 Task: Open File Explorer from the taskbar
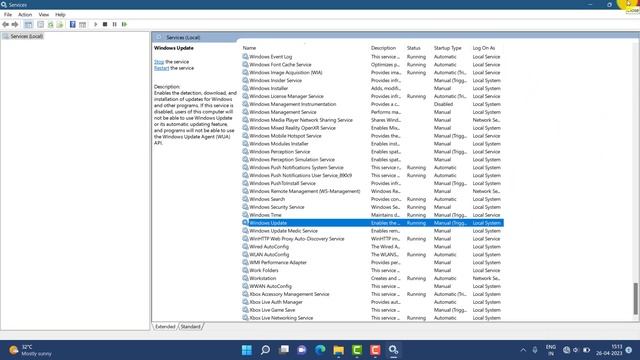[x=339, y=350]
